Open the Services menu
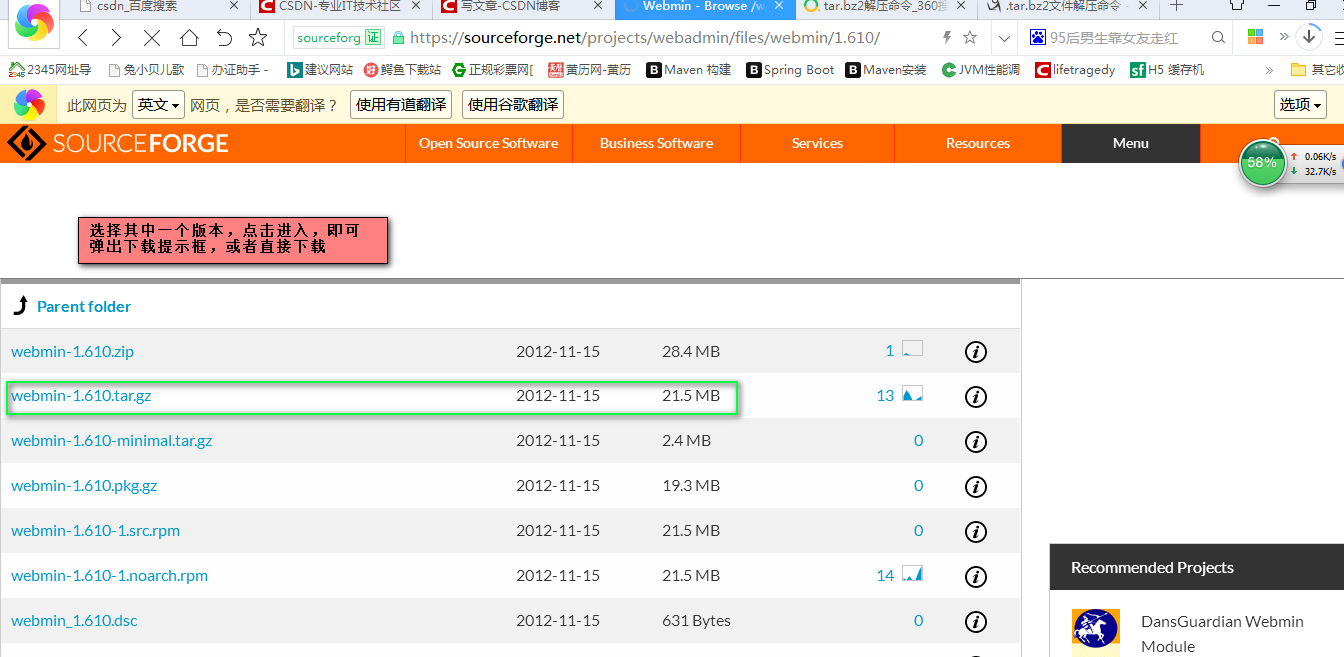This screenshot has width=1344, height=657. pos(817,143)
